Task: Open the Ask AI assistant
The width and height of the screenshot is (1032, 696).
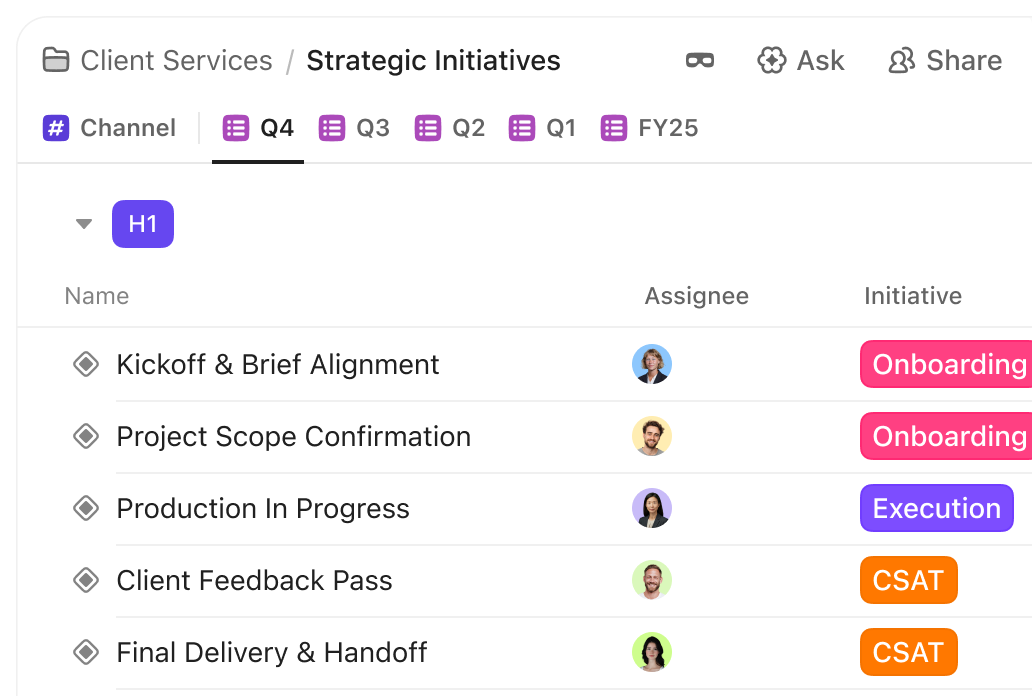Action: (x=800, y=61)
